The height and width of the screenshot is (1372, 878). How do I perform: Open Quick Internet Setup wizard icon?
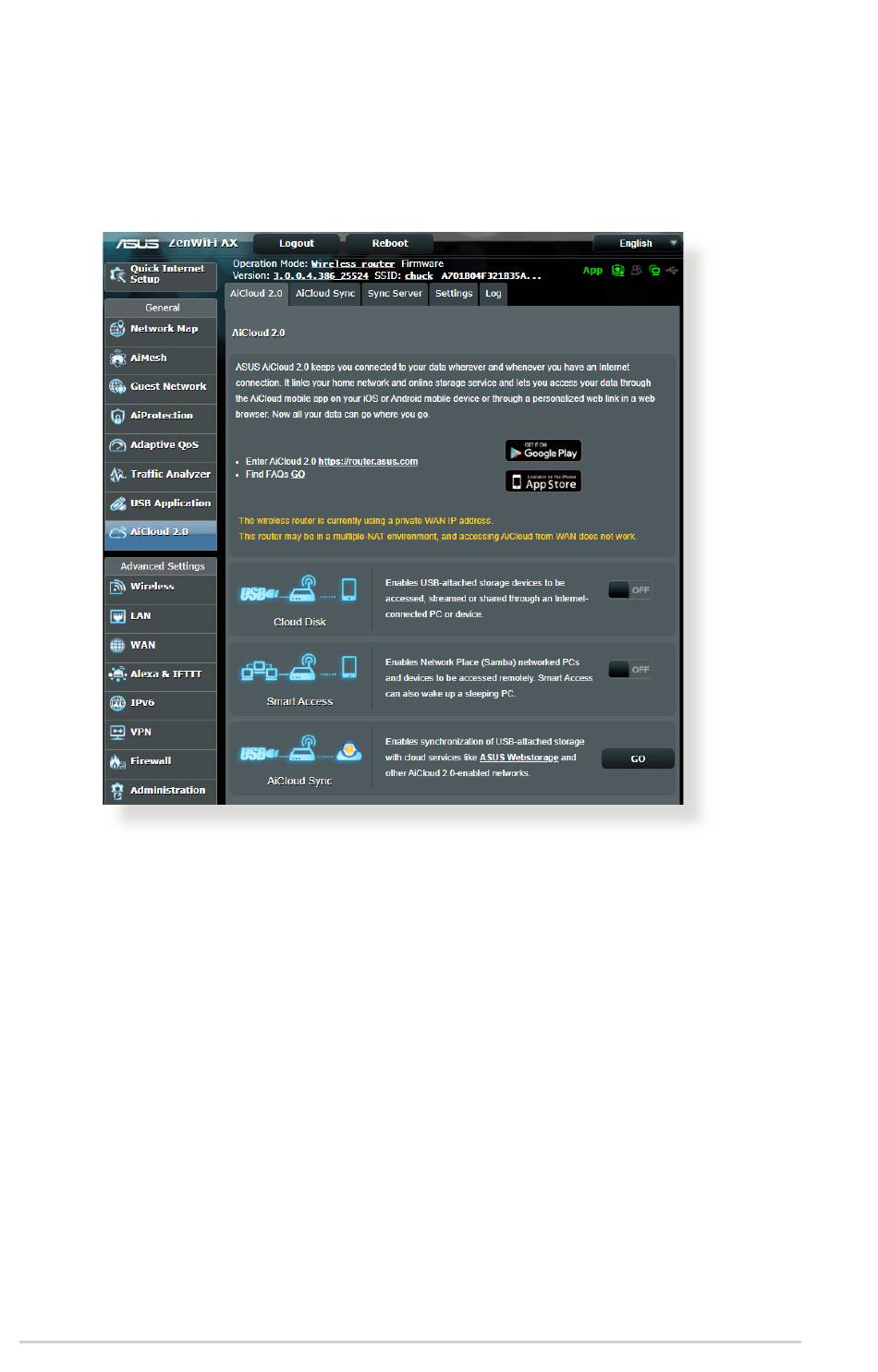(x=117, y=274)
